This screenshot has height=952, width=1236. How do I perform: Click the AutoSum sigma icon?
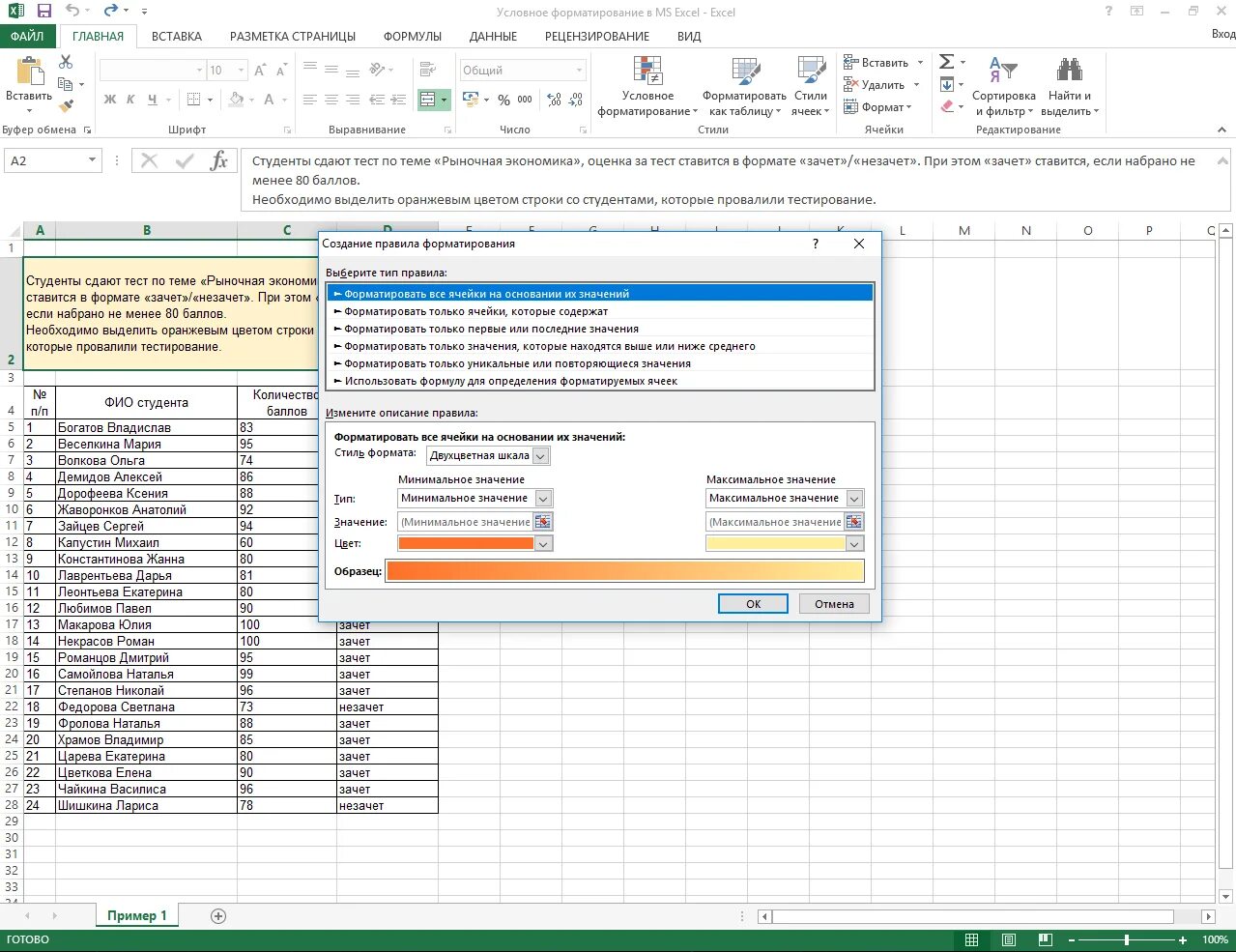tap(947, 62)
